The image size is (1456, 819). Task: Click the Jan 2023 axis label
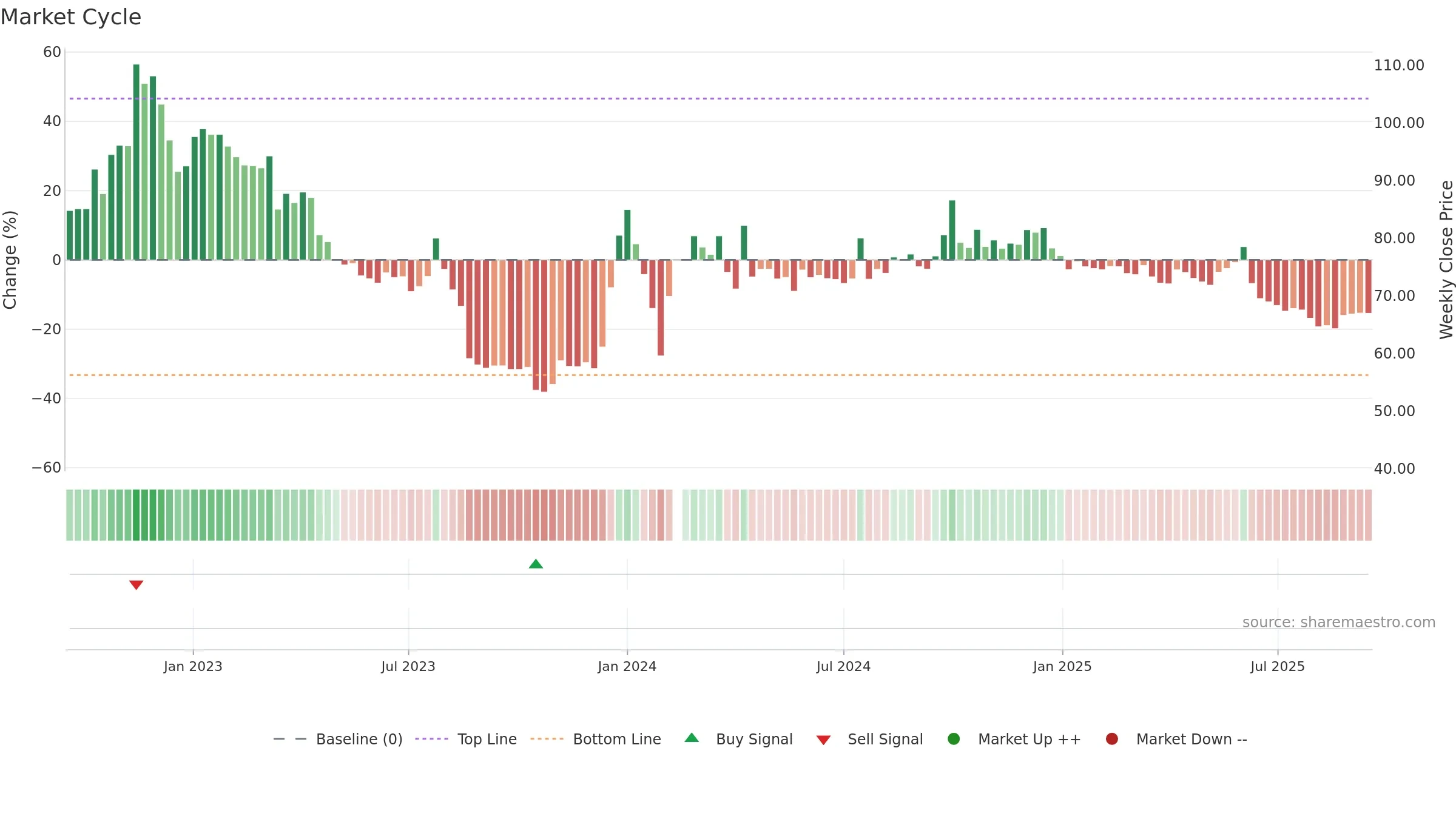tap(193, 667)
